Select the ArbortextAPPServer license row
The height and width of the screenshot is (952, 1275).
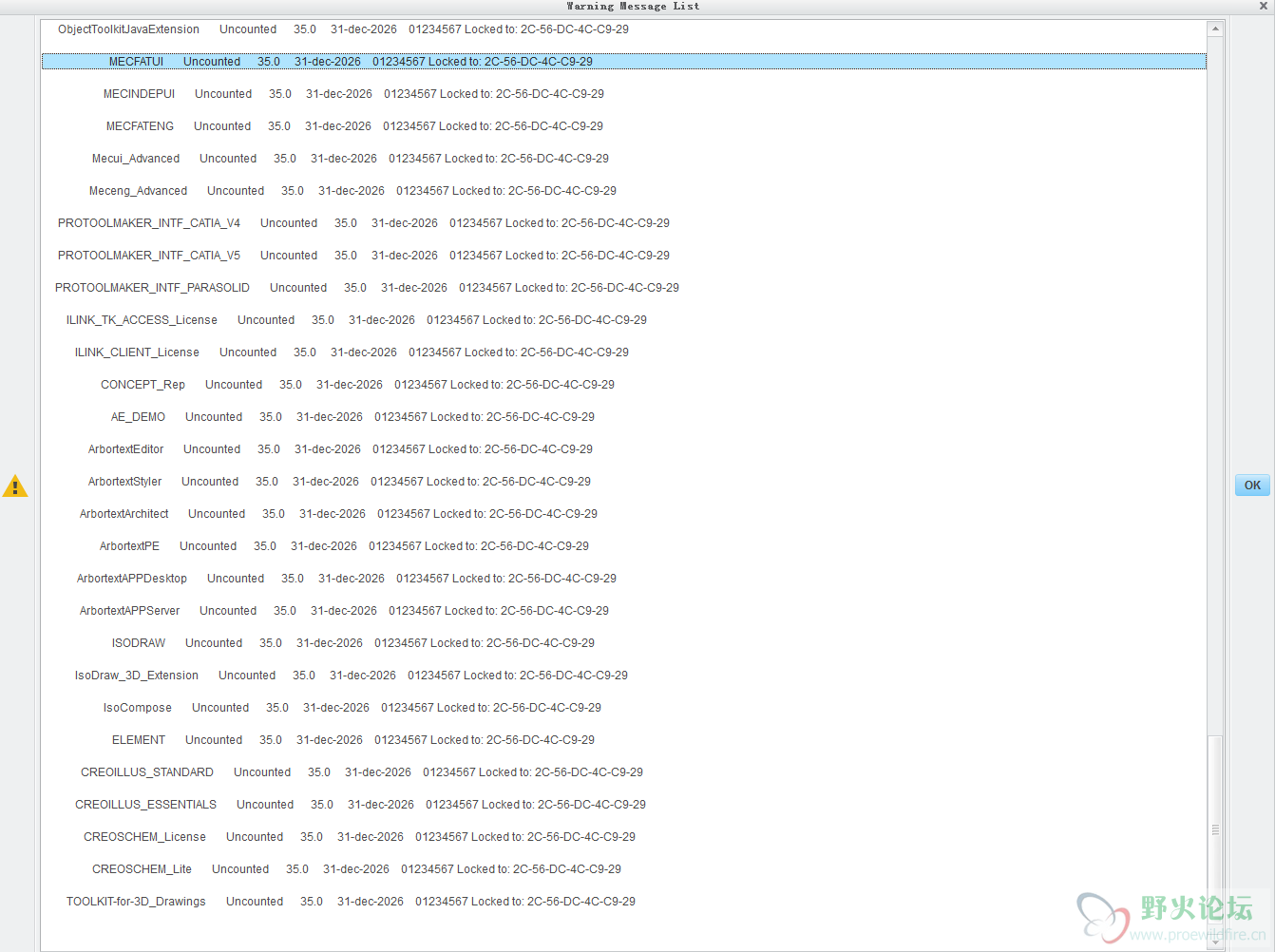click(624, 611)
